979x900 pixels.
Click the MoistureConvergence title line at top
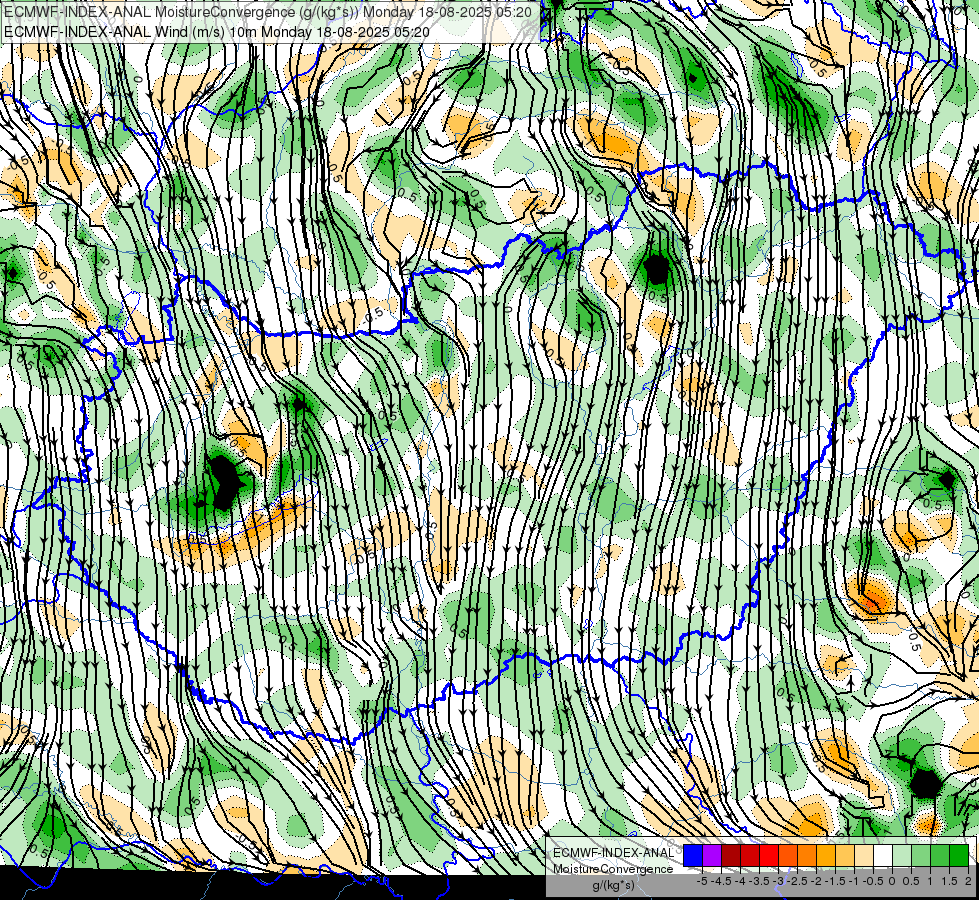point(268,12)
